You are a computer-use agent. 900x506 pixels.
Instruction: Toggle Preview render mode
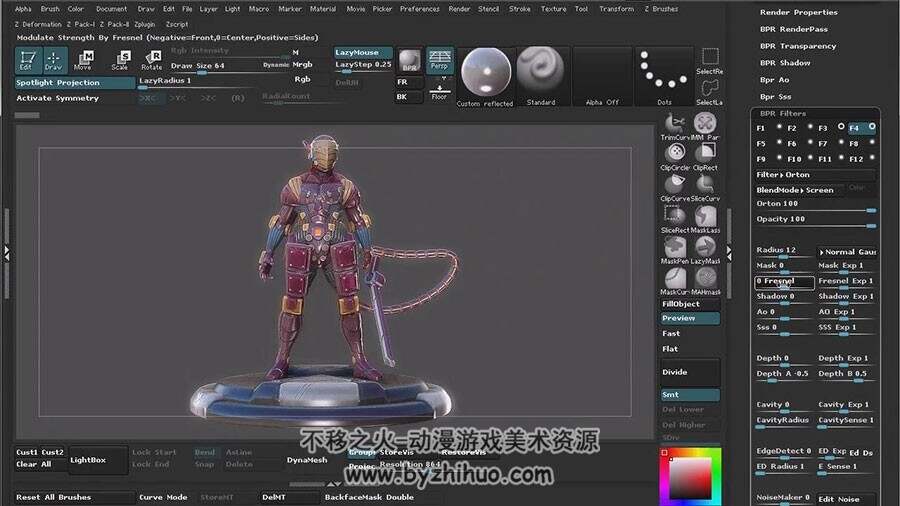pyautogui.click(x=690, y=318)
